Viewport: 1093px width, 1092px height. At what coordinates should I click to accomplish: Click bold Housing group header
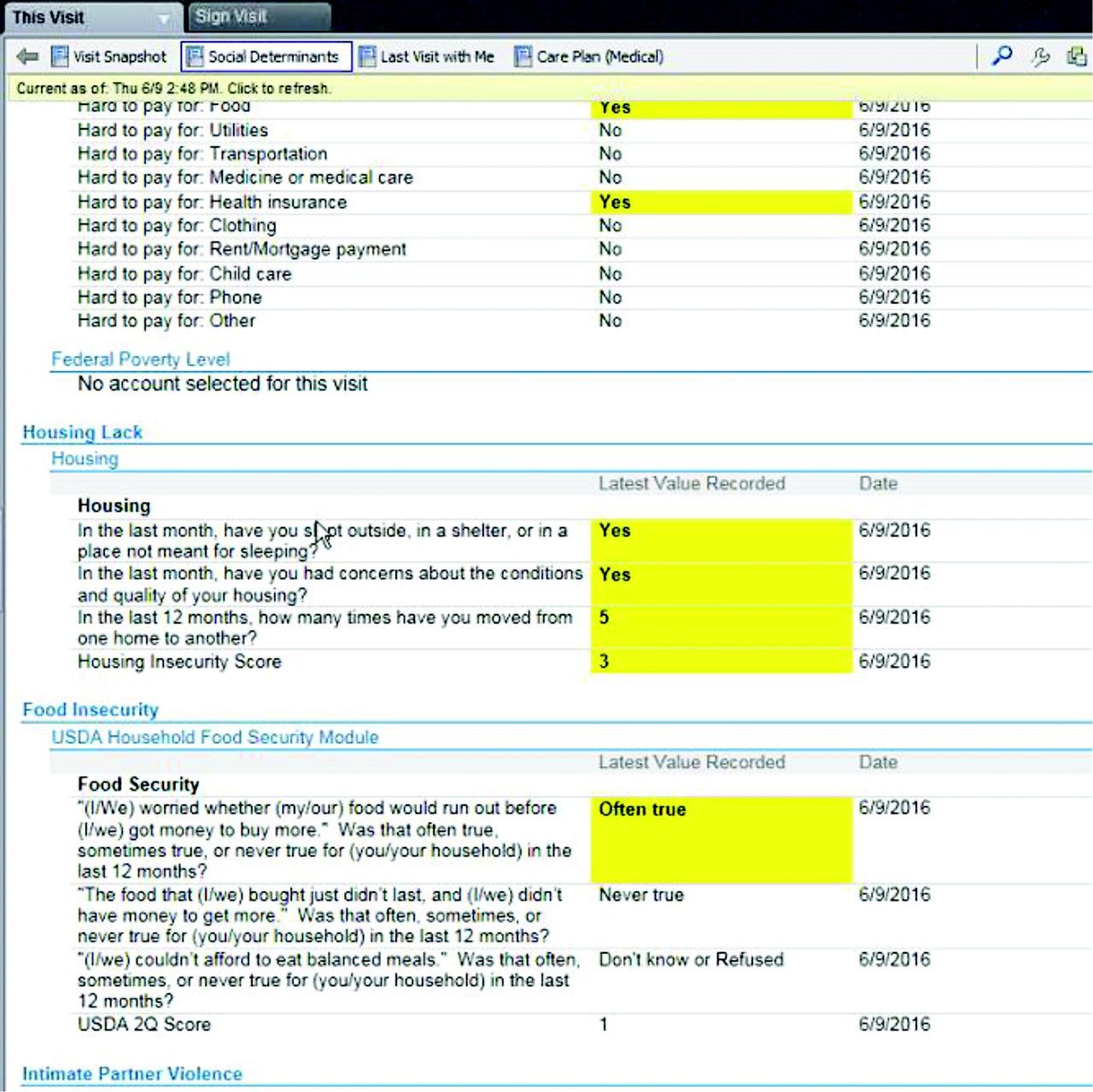pyautogui.click(x=114, y=505)
